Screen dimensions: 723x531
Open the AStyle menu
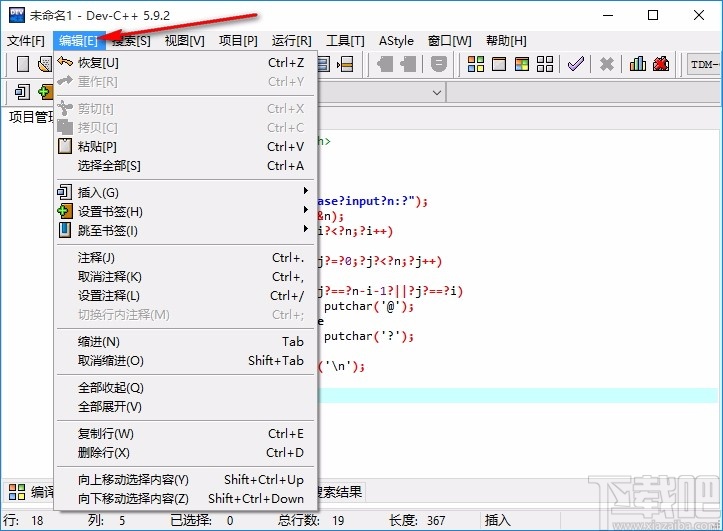click(396, 41)
